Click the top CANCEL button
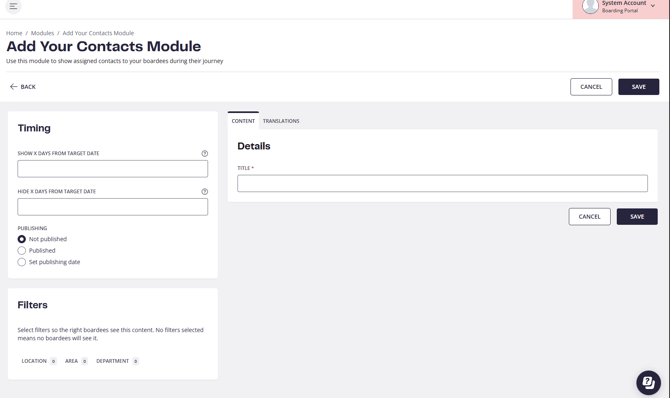The width and height of the screenshot is (670, 398). click(x=591, y=87)
